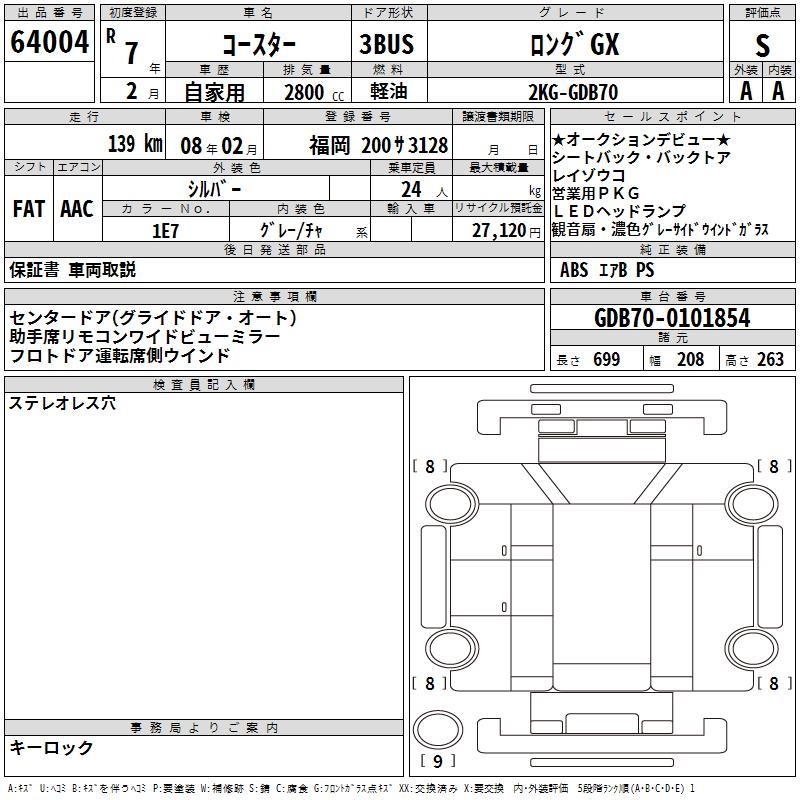This screenshot has height=800, width=800.
Task: Click the door type value 3BUS
Action: click(386, 44)
